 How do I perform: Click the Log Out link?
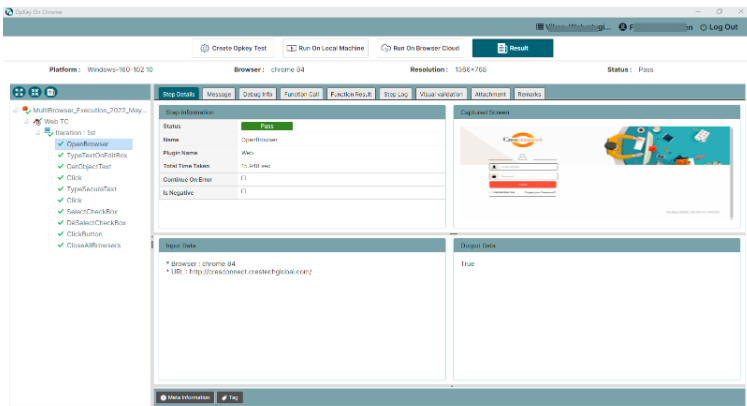click(x=719, y=27)
